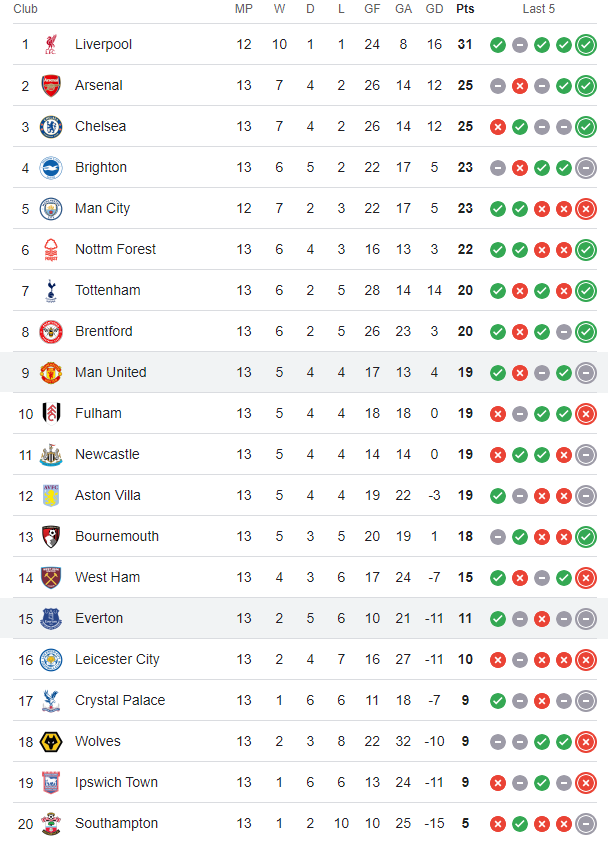
Task: Click the Wolves club crest icon
Action: tap(50, 741)
